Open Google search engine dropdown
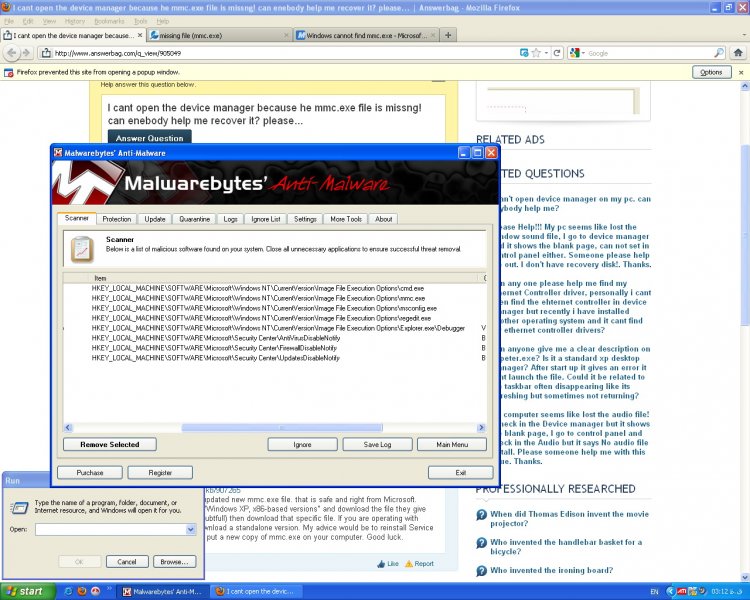 click(577, 53)
